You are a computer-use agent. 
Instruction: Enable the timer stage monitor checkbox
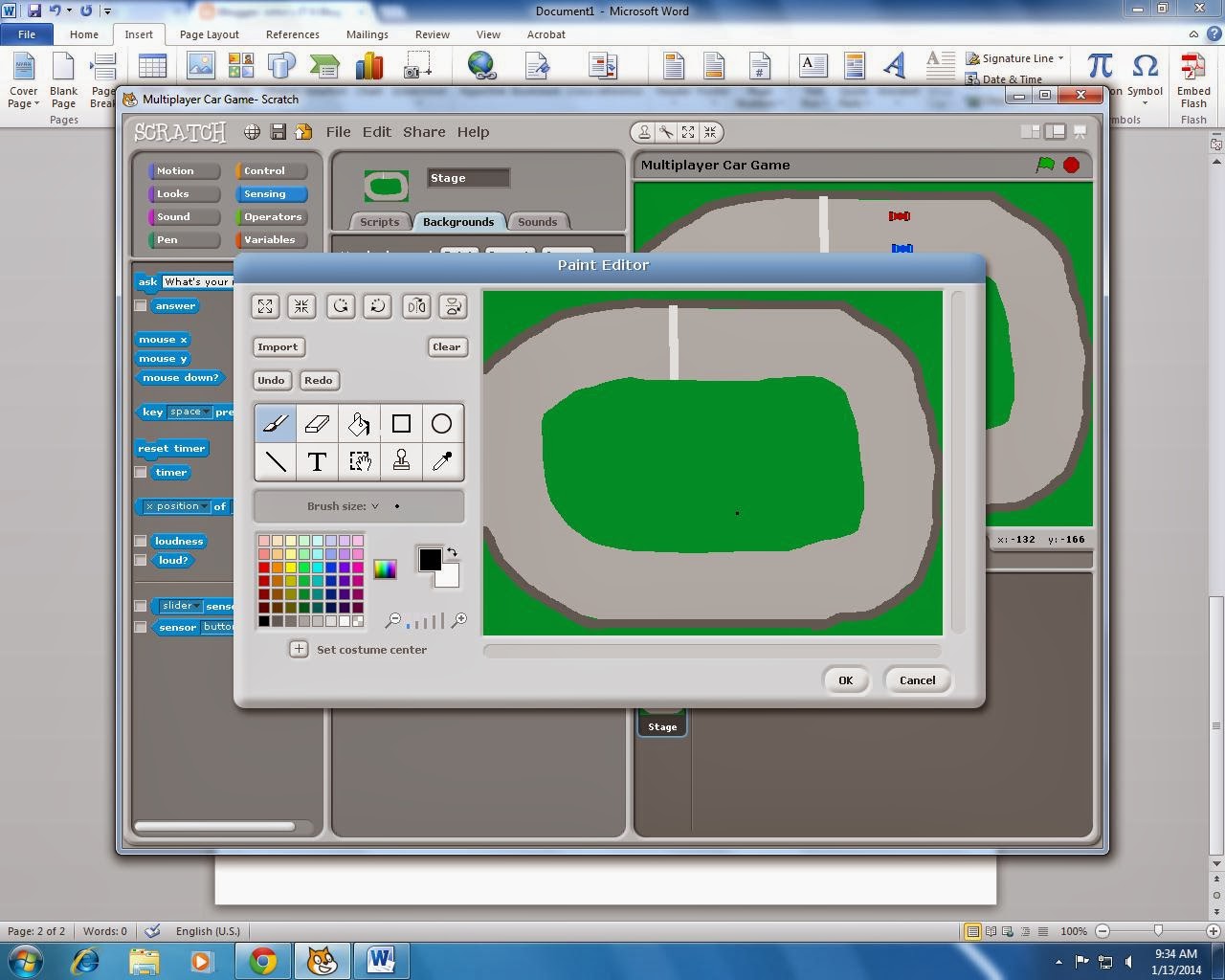pos(141,472)
